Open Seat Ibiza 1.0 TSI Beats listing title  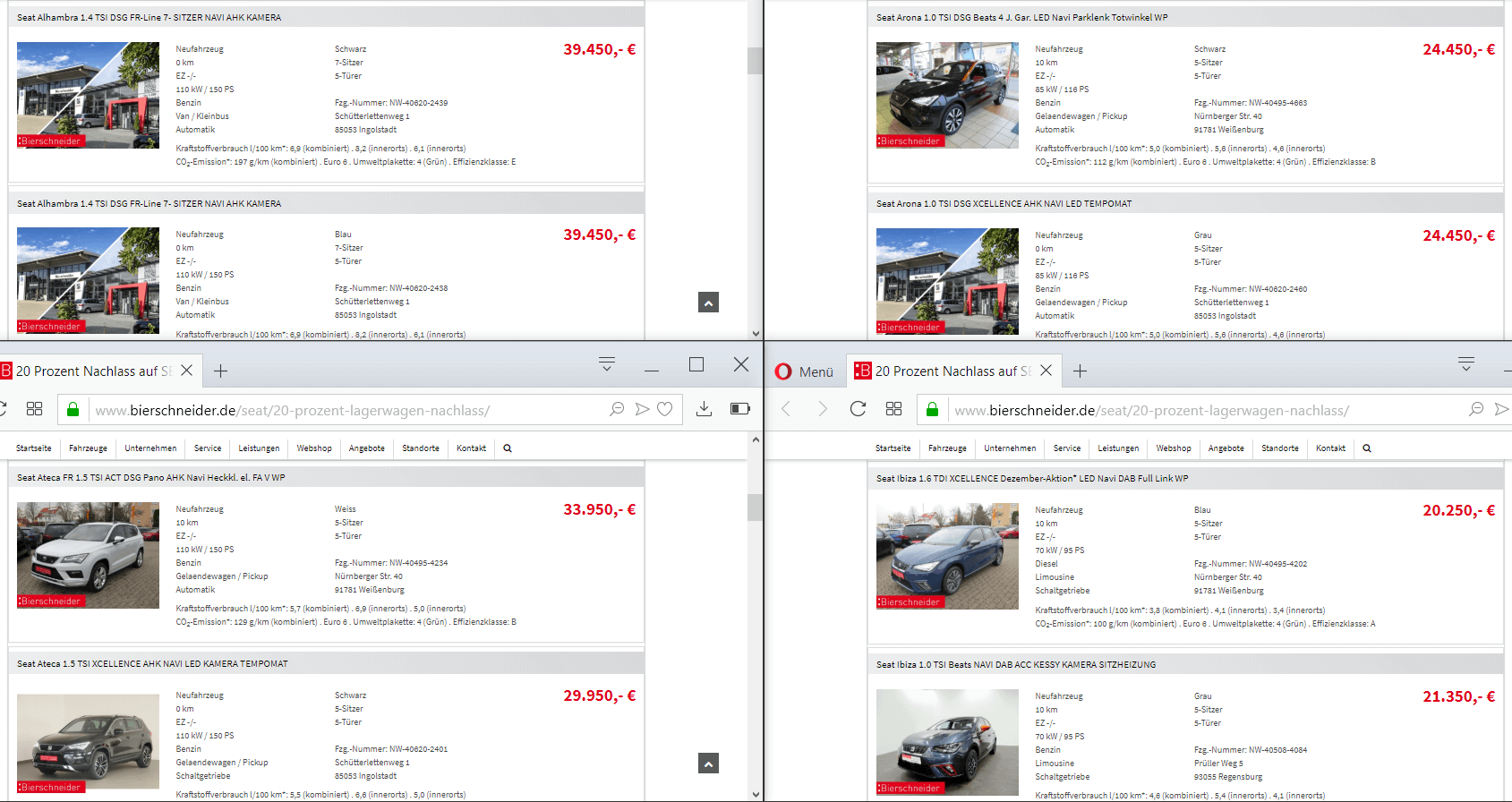pyautogui.click(x=1016, y=665)
